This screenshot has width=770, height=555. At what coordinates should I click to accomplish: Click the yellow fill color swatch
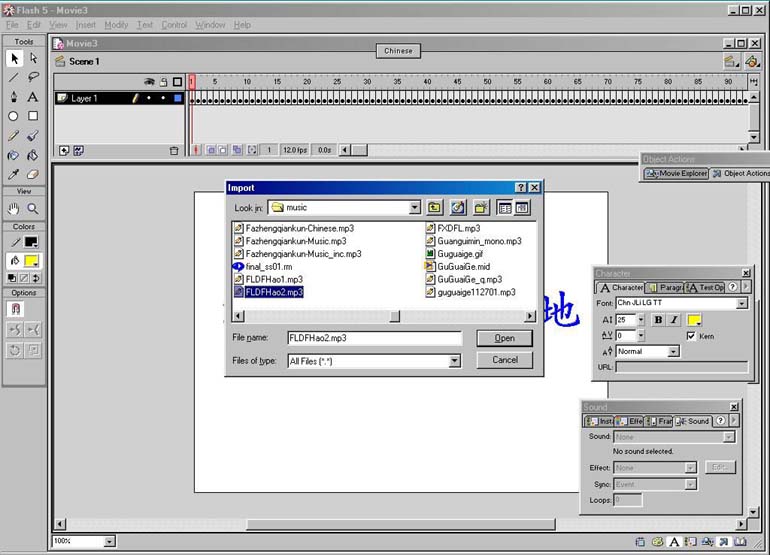pyautogui.click(x=32, y=261)
